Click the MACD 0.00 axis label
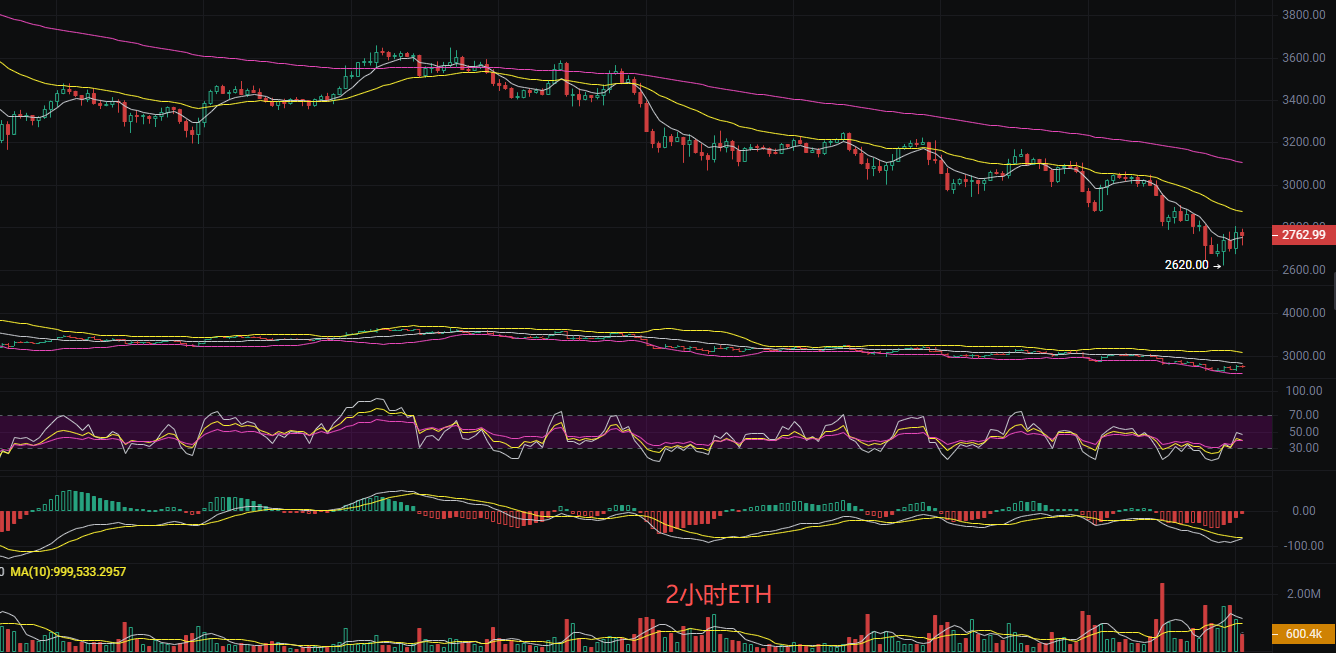1336x653 pixels. click(1303, 511)
